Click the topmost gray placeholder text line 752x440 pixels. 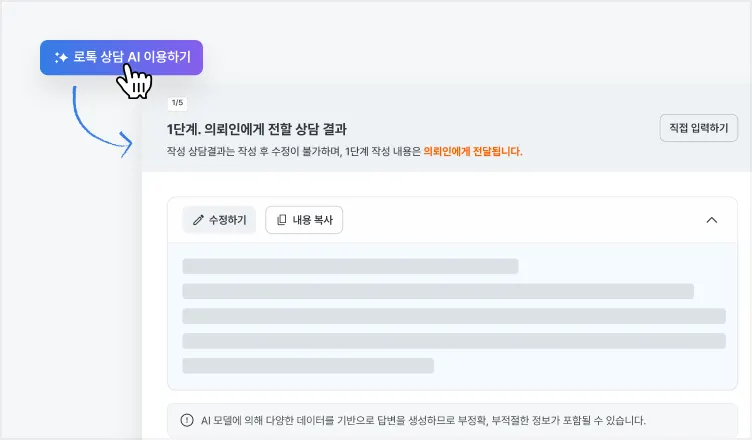click(x=350, y=266)
